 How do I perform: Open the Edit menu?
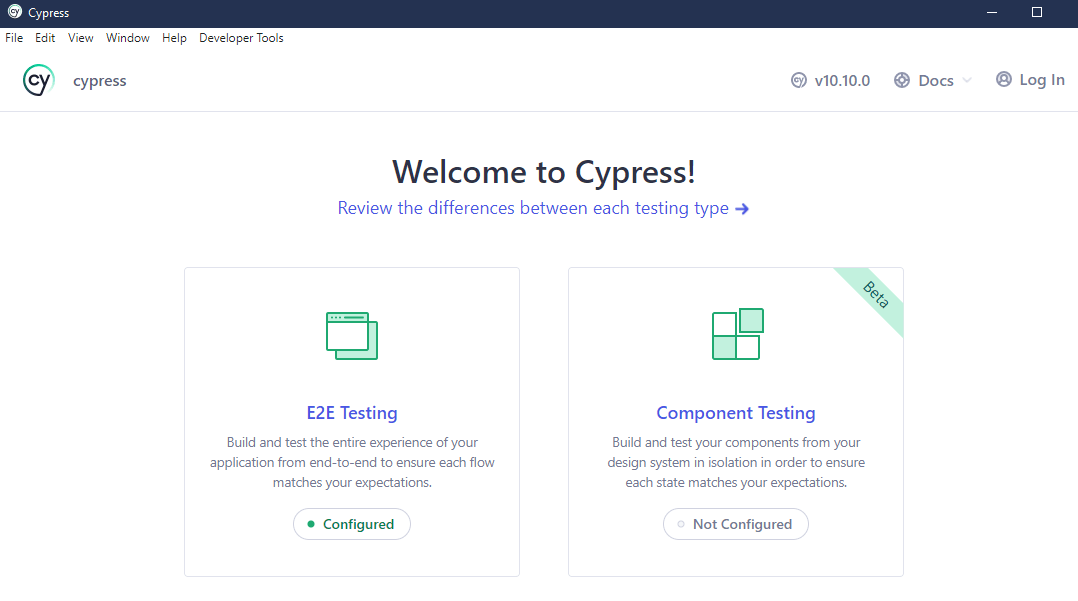[45, 38]
